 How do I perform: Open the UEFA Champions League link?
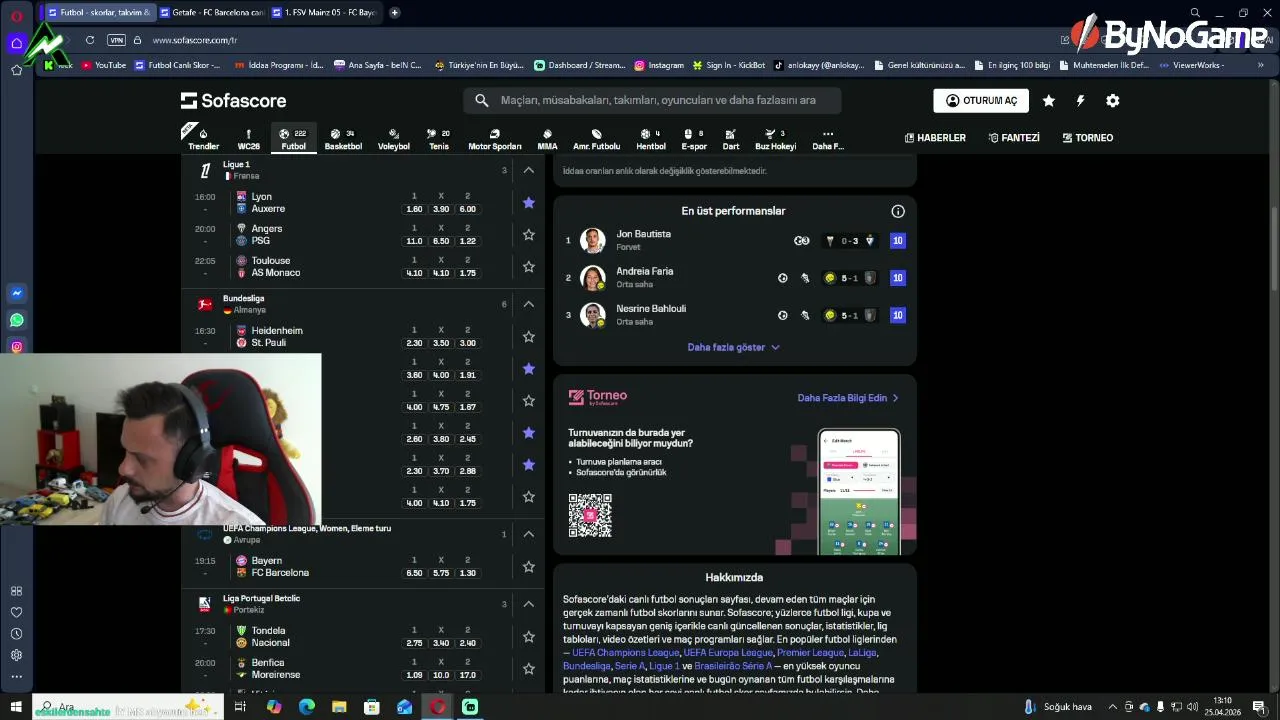(x=625, y=653)
